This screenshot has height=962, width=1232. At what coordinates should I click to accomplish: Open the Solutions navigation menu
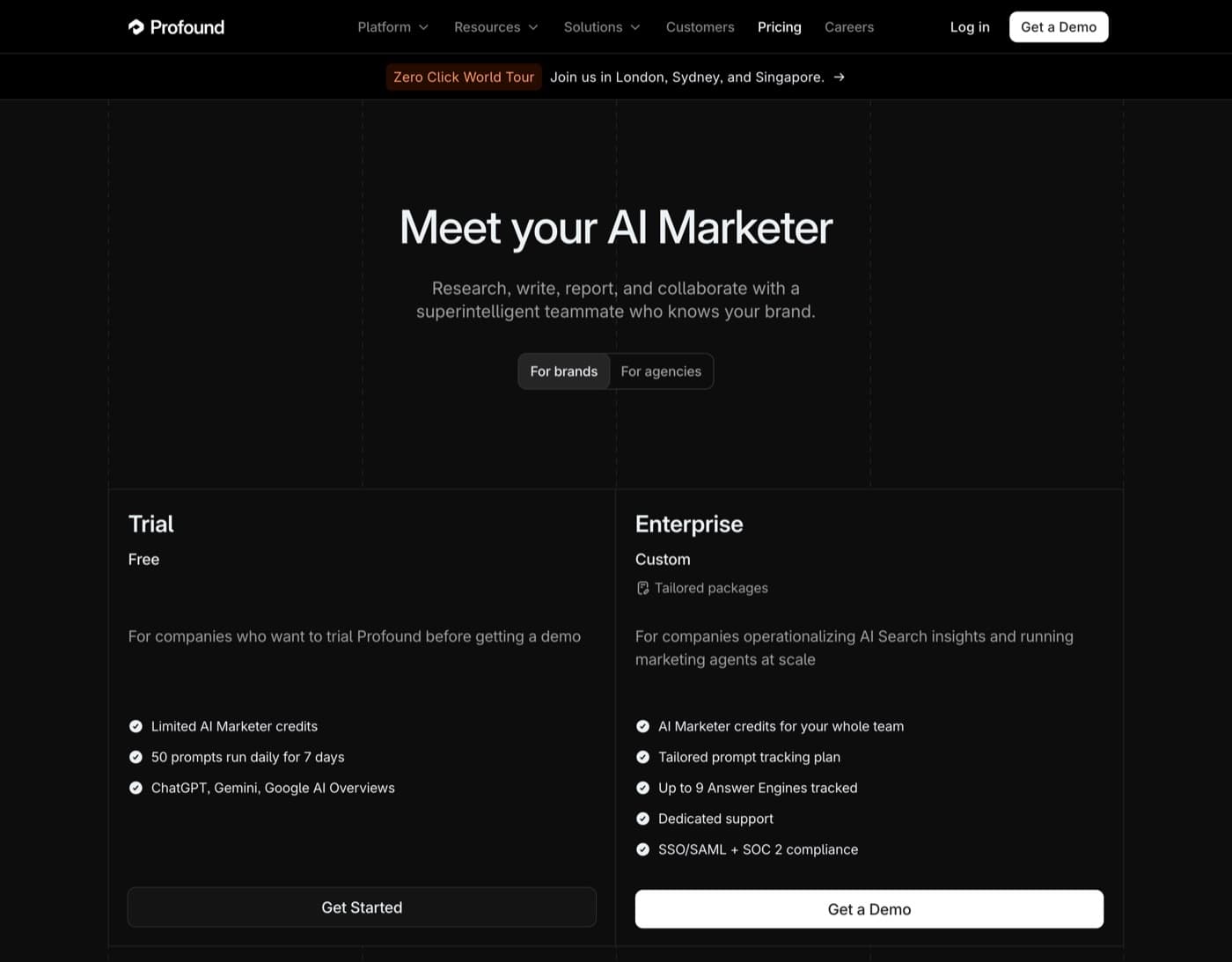point(602,27)
